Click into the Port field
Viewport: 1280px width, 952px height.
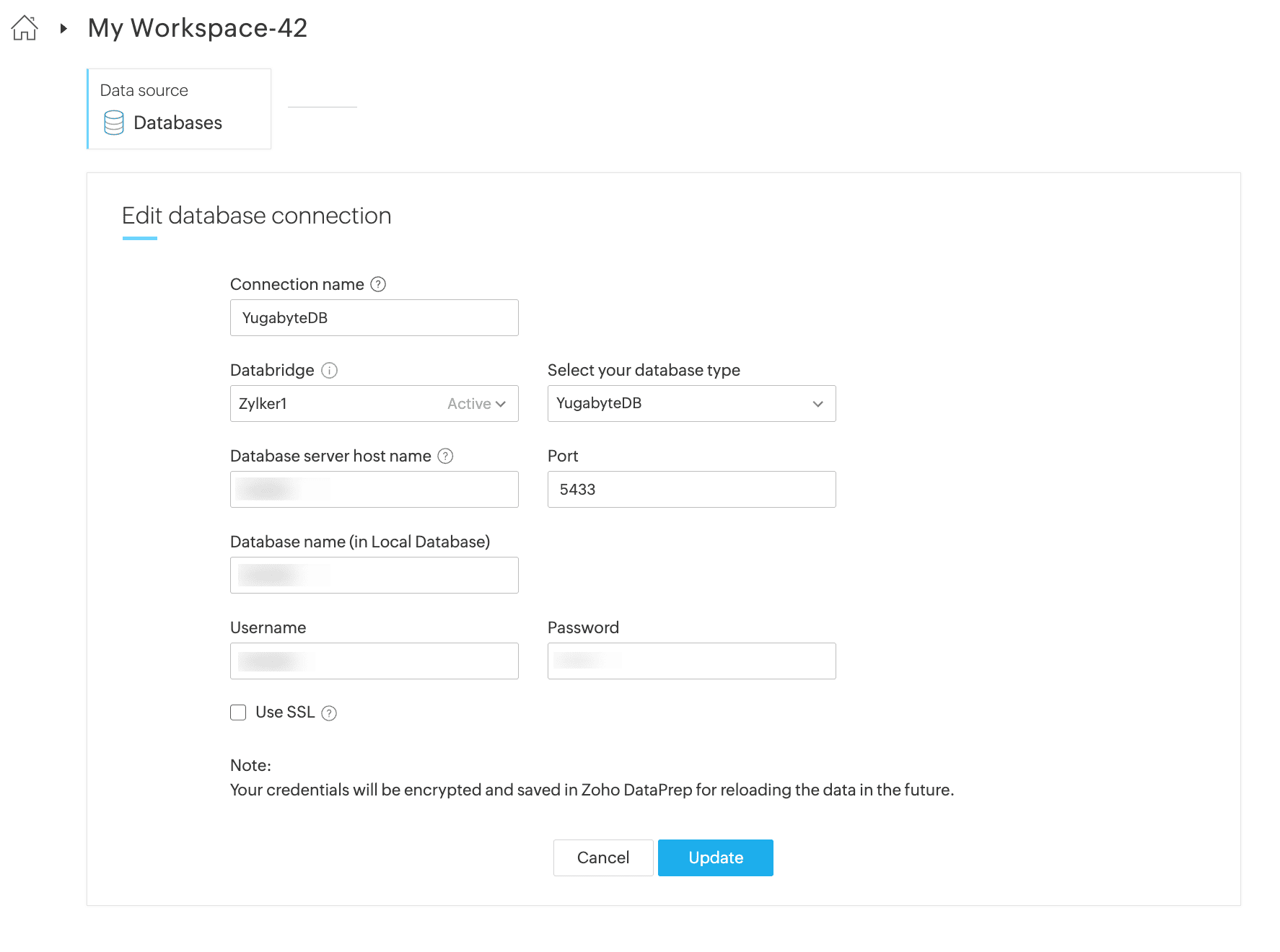click(x=691, y=490)
